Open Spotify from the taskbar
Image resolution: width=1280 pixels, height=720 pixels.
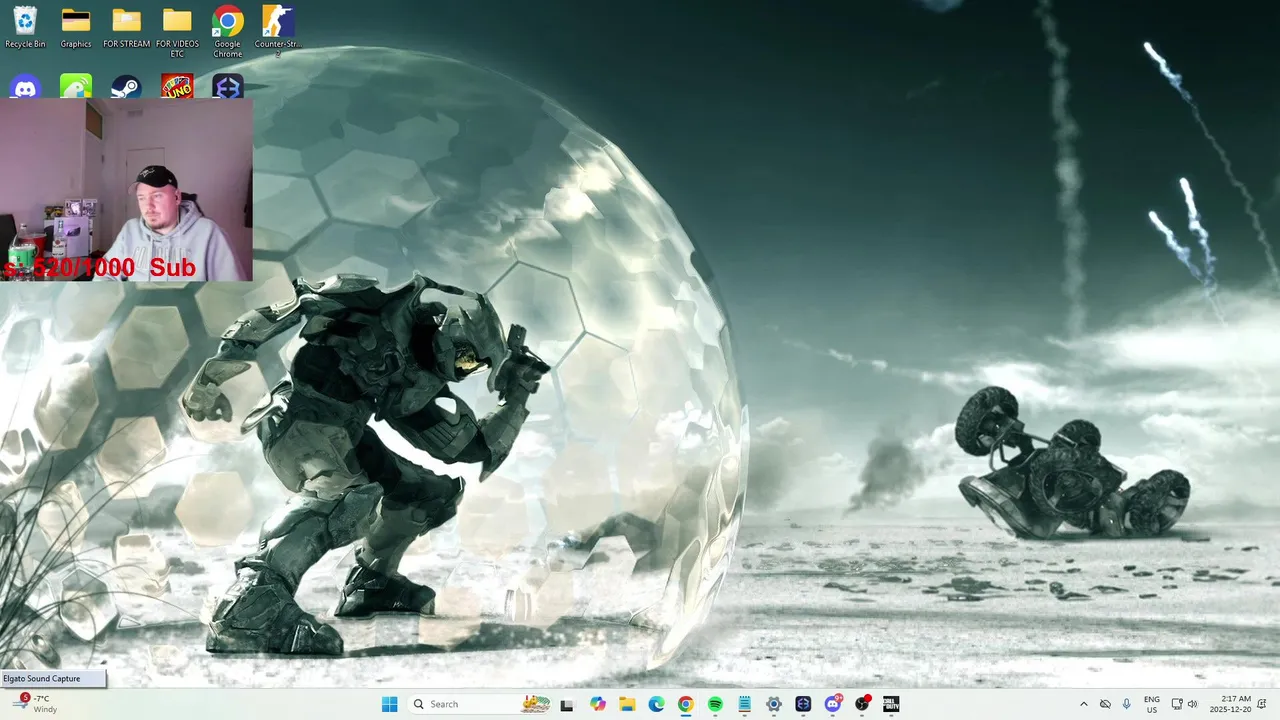point(715,704)
